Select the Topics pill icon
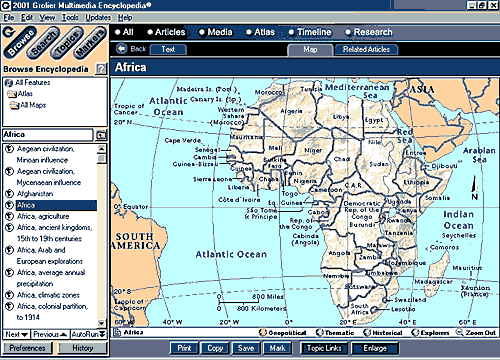 pos(67,42)
